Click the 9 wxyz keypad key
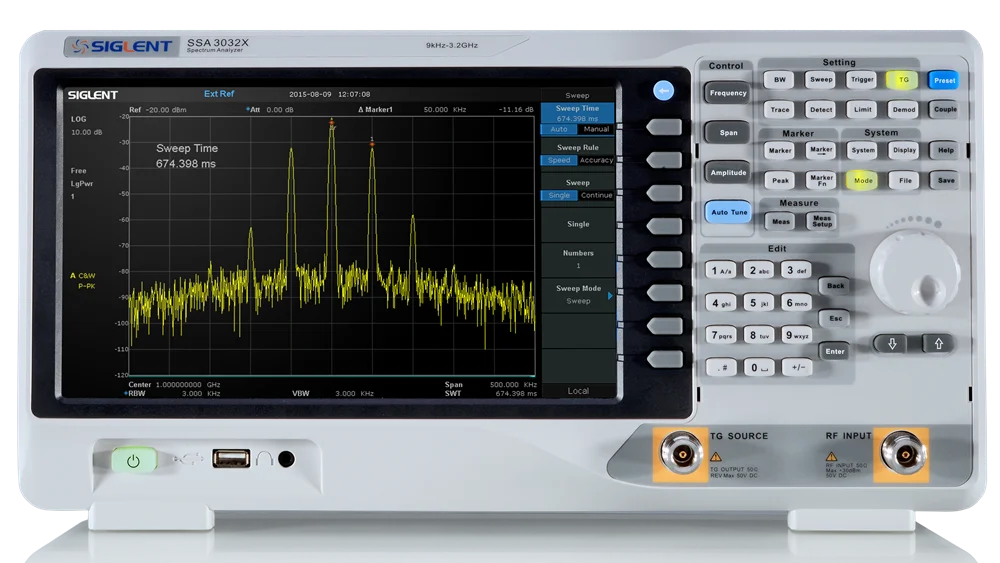This screenshot has width=1000, height=563. tap(797, 335)
